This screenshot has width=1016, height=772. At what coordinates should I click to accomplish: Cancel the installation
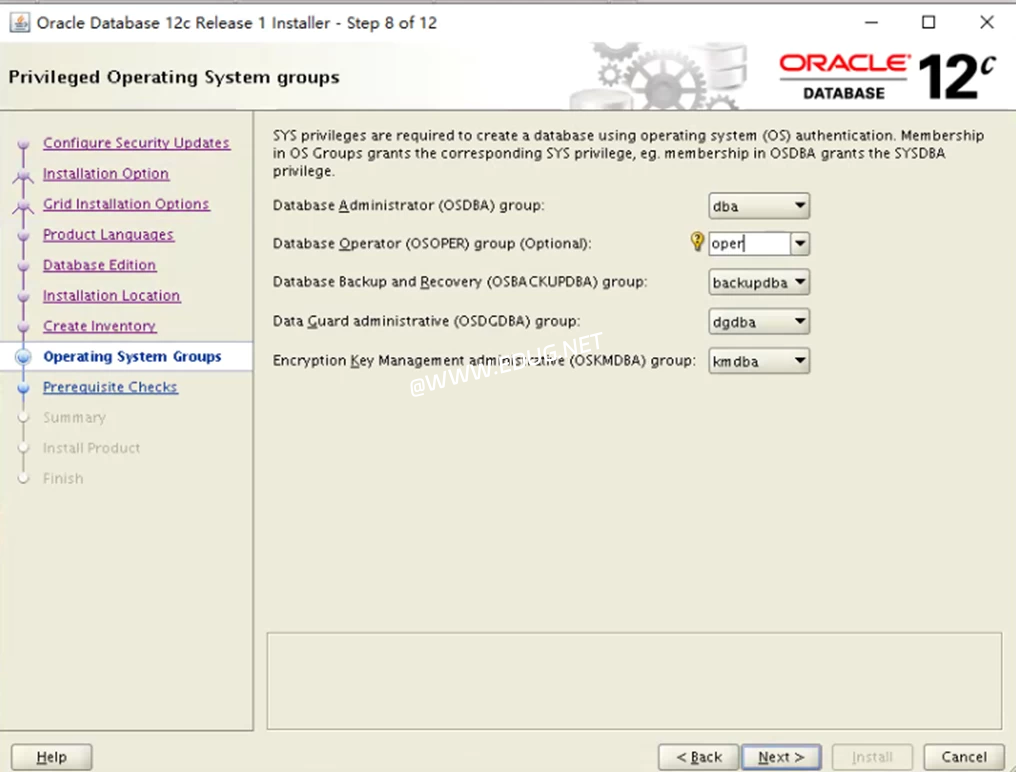point(964,757)
